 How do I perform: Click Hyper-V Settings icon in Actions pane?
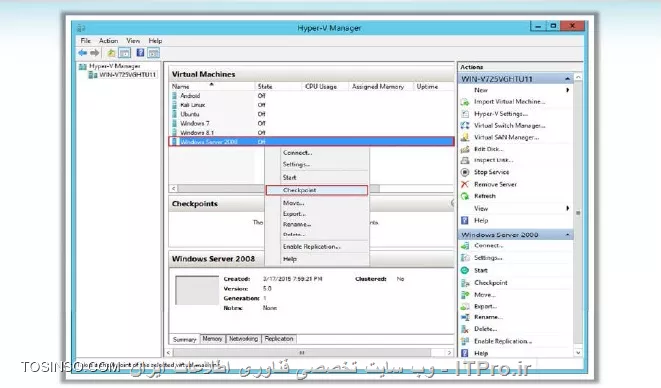click(465, 114)
